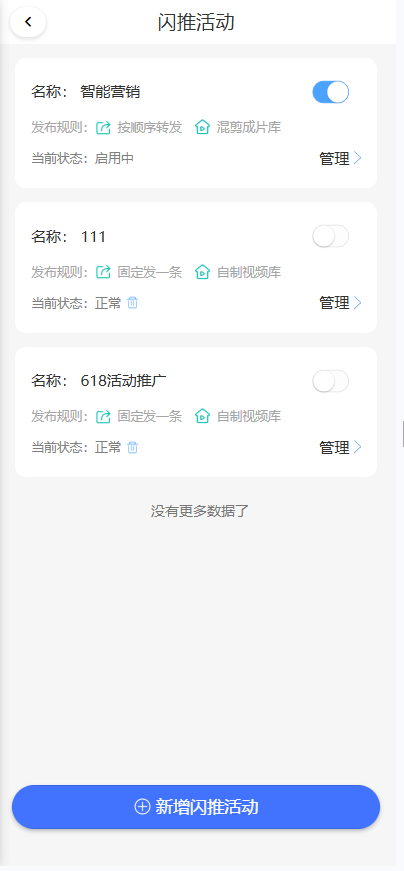Enable the 618活动推广 activity toggle
The image size is (404, 871).
pos(331,381)
